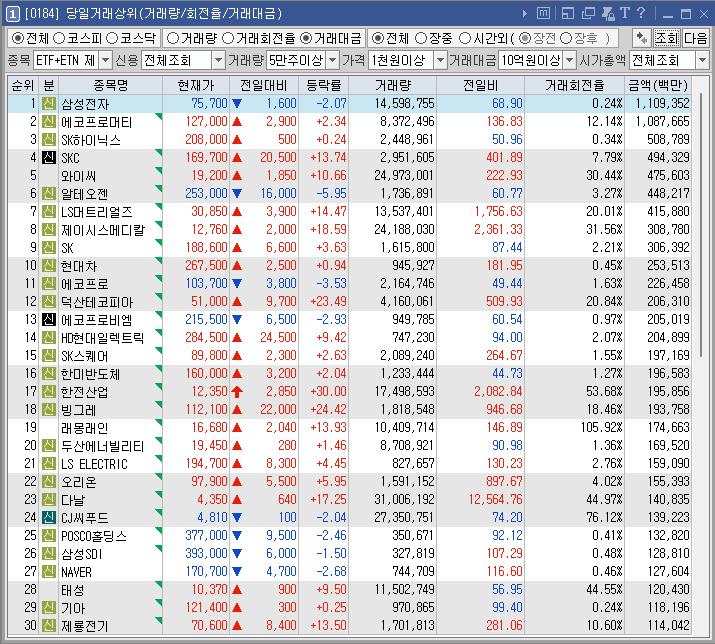Click the 신 badge on the 제룡전기 row

[49, 626]
